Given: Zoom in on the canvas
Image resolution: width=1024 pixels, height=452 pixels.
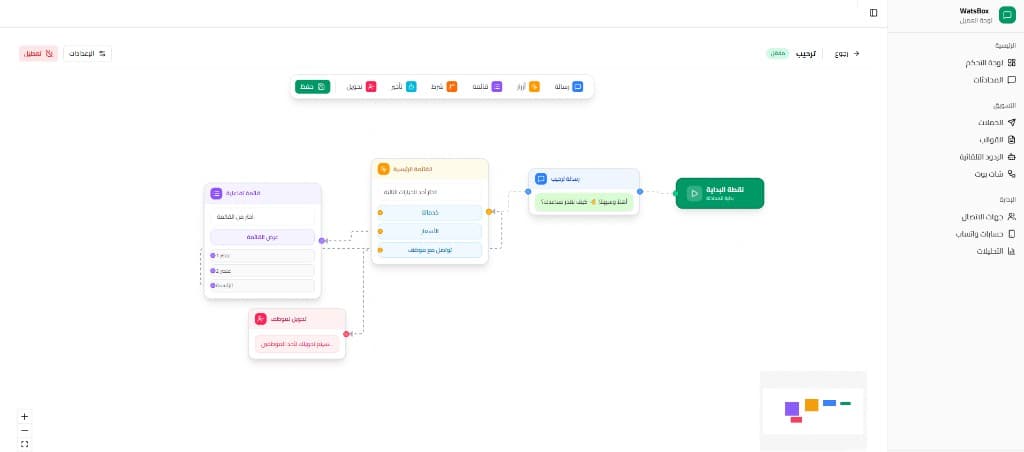Looking at the screenshot, I should coord(25,416).
